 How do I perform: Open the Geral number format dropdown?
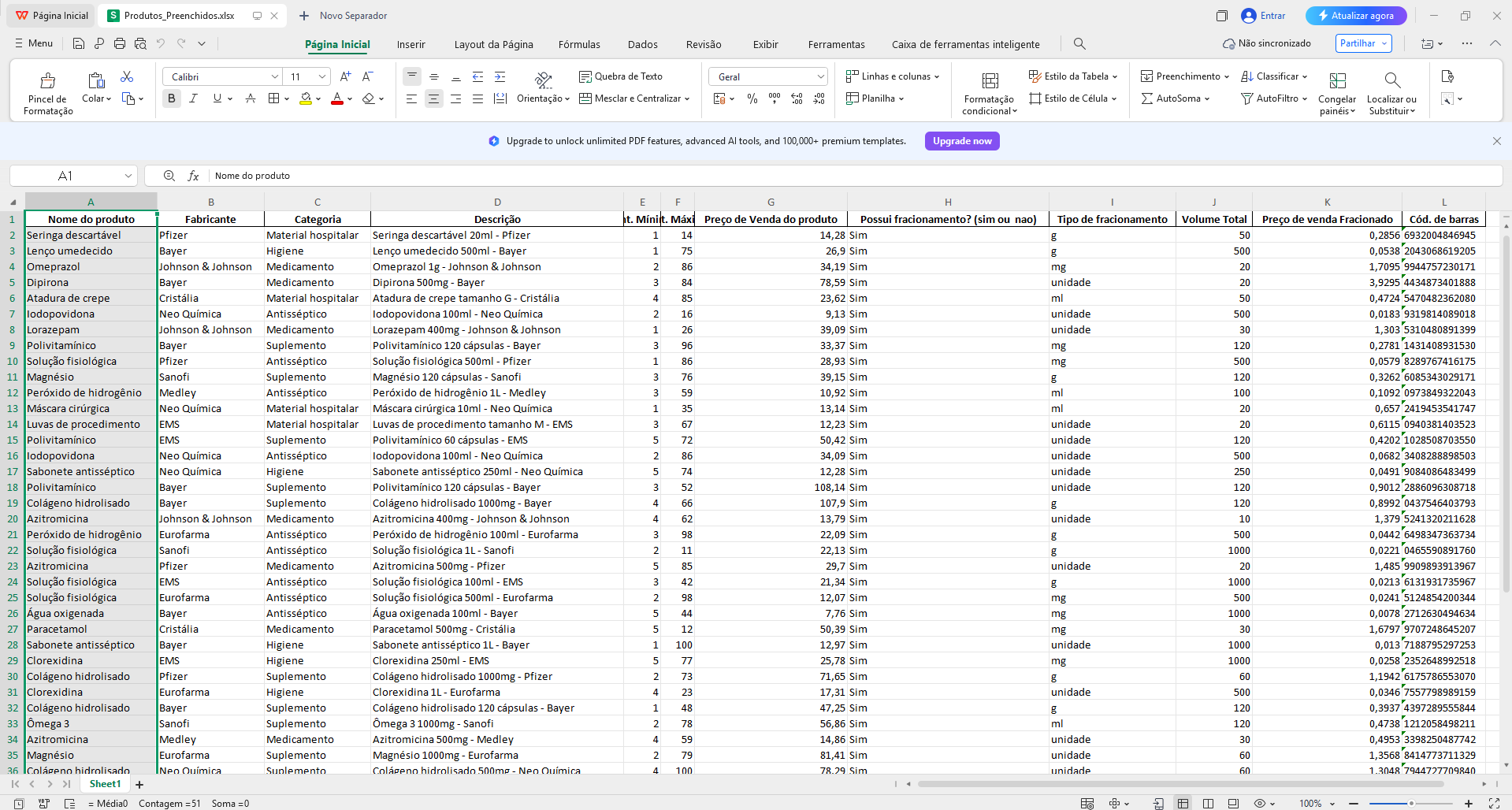pyautogui.click(x=820, y=76)
